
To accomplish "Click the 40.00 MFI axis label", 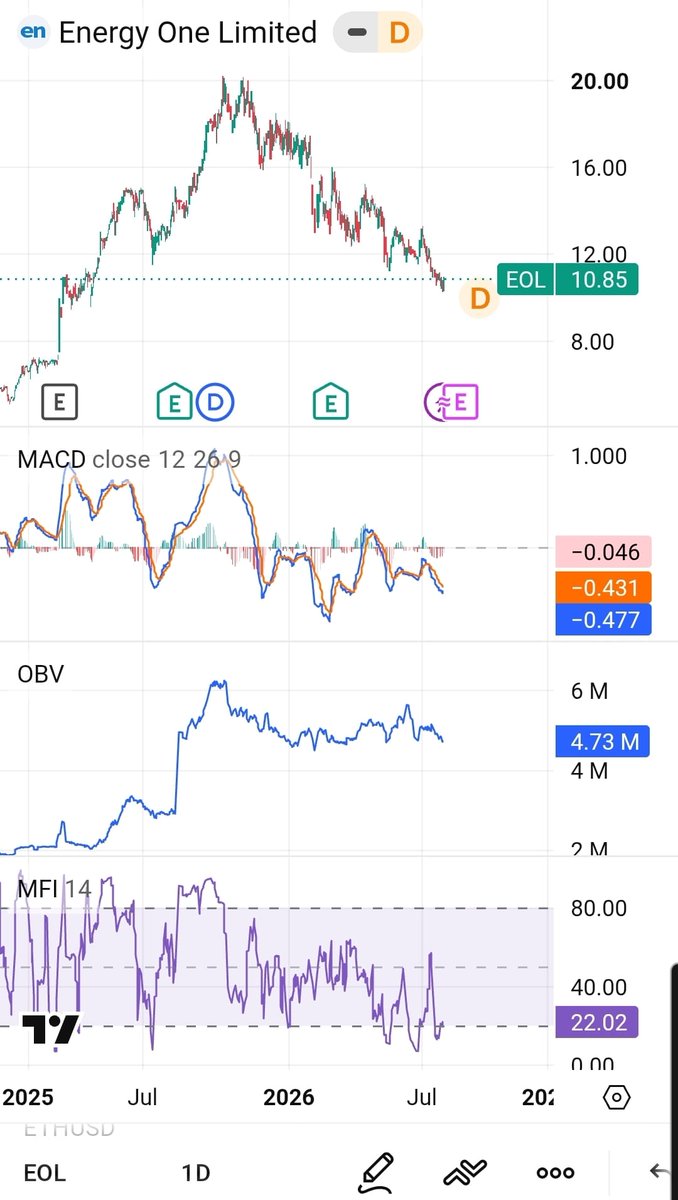I will 599,987.
